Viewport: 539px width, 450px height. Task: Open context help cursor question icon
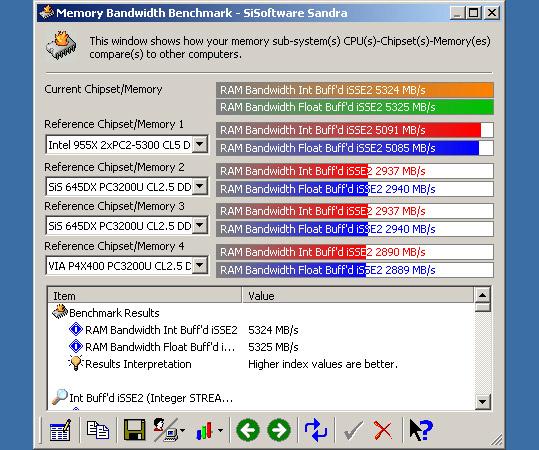[x=421, y=430]
